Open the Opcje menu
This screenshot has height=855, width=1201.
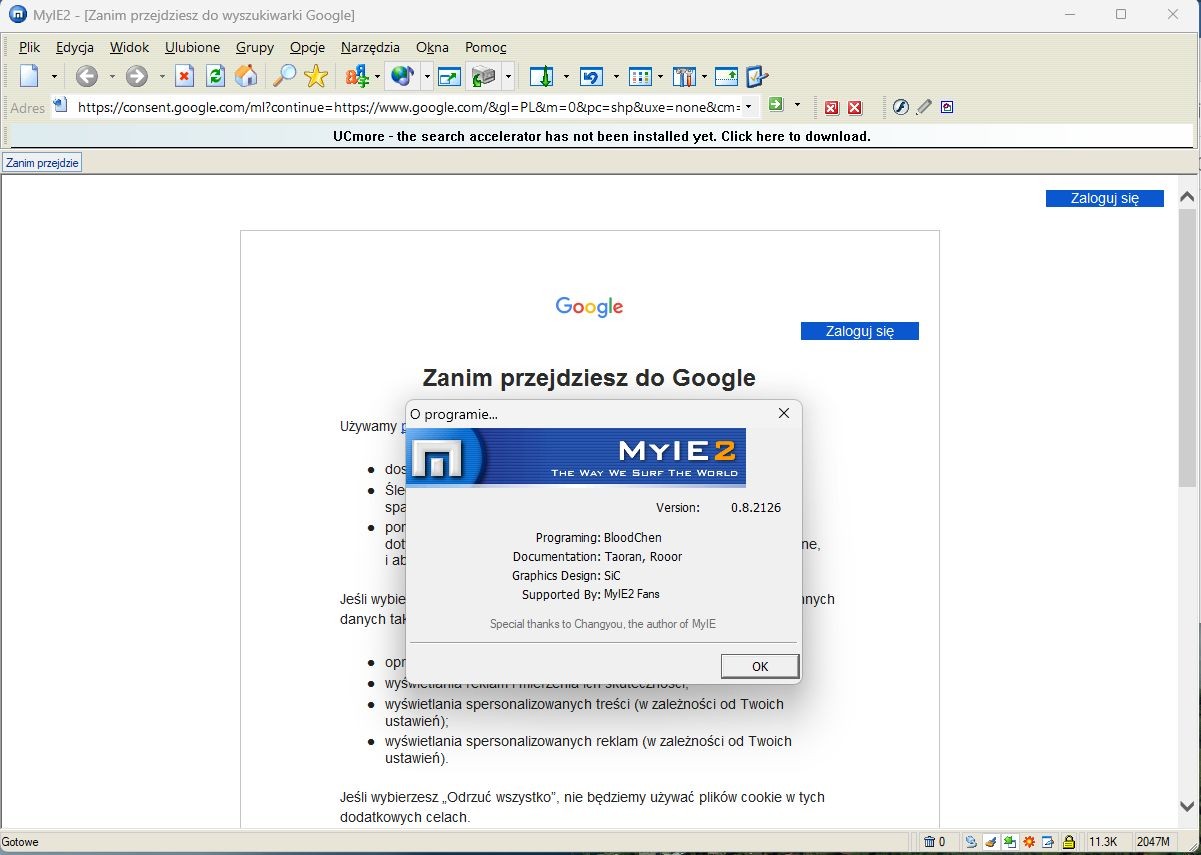click(x=307, y=47)
